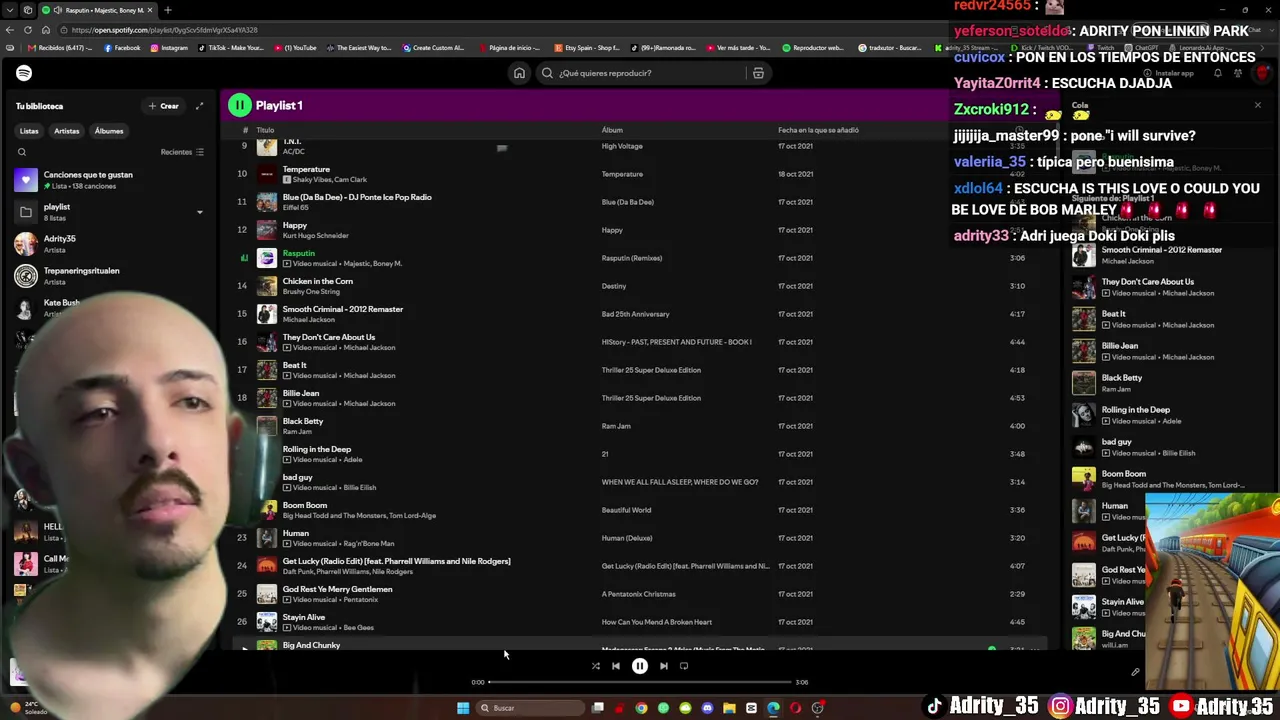Open the playlist folder icon

(x=26, y=212)
